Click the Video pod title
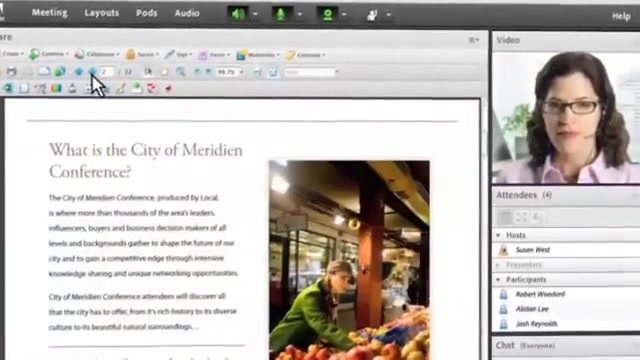The image size is (640, 360). click(508, 40)
